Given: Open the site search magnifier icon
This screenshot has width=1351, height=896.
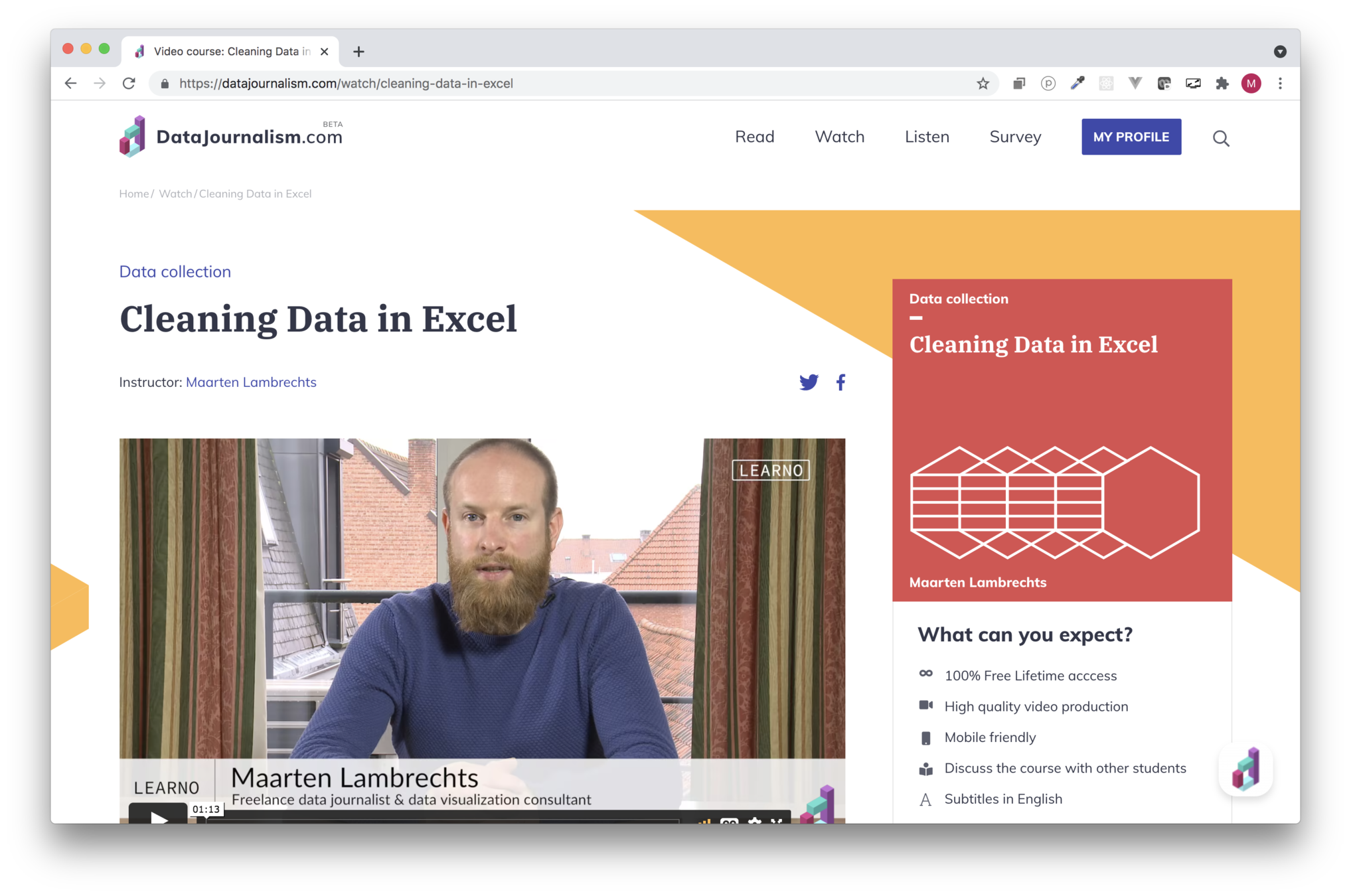Looking at the screenshot, I should pyautogui.click(x=1220, y=138).
